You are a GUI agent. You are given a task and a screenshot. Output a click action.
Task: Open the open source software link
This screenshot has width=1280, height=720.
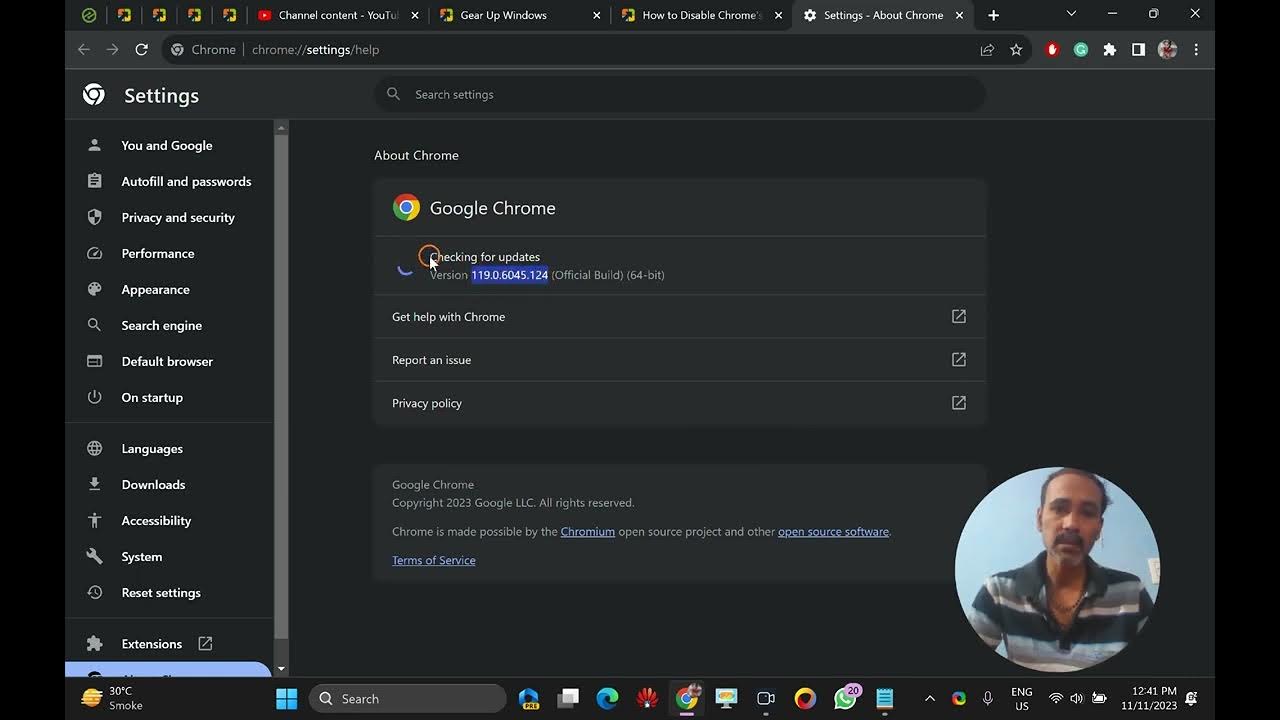[833, 531]
